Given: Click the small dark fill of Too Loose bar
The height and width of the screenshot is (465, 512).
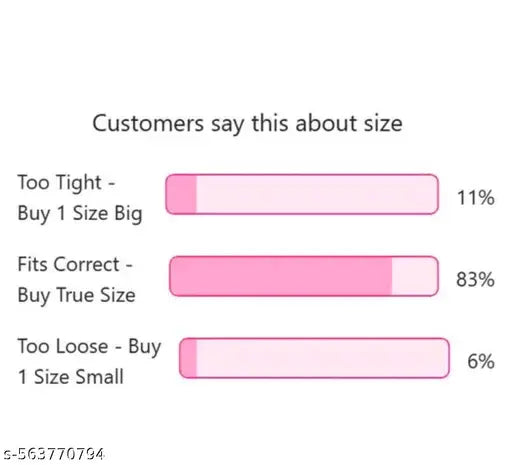Looking at the screenshot, I should pyautogui.click(x=188, y=358).
